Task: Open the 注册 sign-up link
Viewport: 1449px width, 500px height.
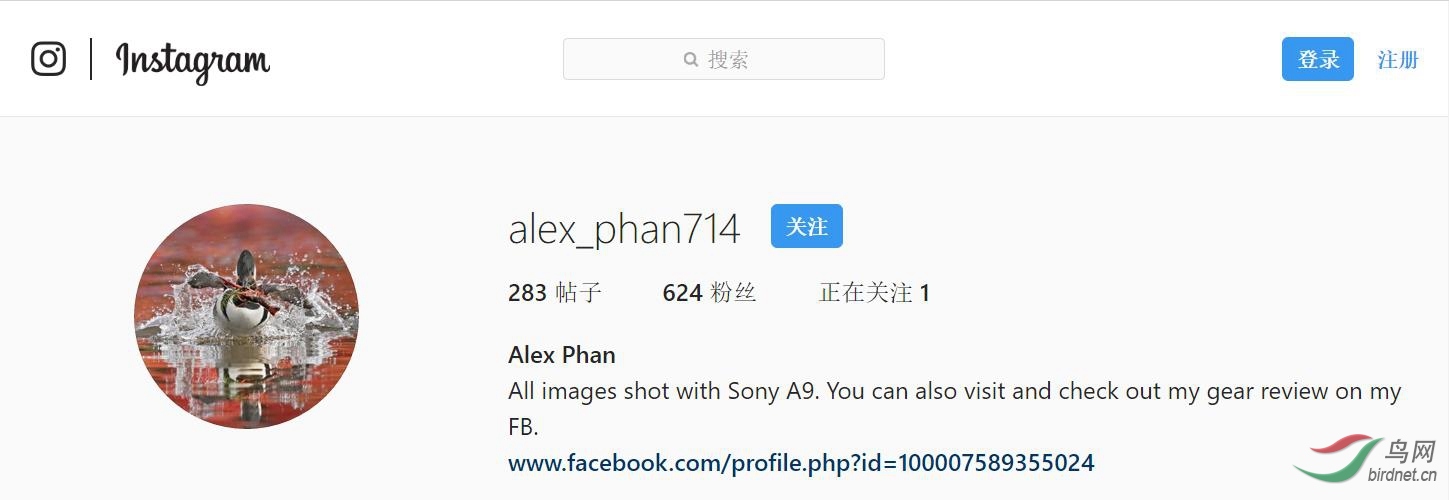Action: click(1398, 60)
